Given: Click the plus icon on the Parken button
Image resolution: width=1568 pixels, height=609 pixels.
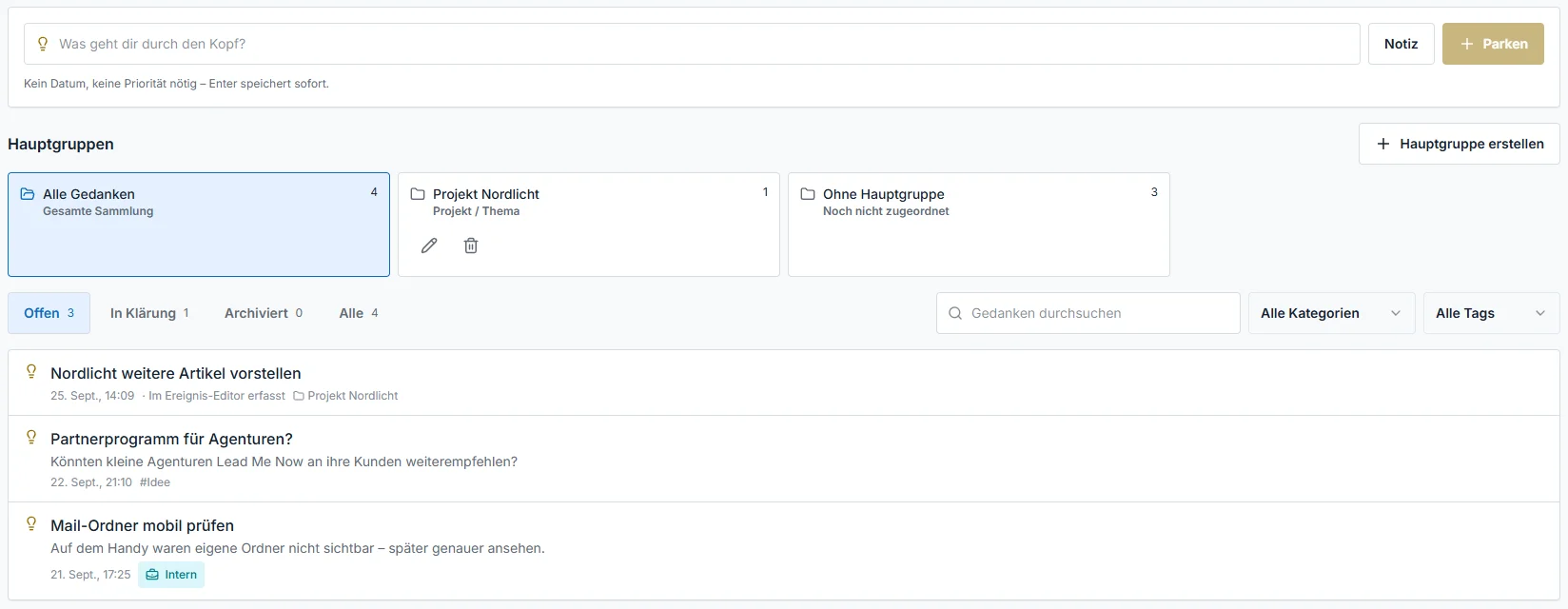Looking at the screenshot, I should pos(1467,44).
